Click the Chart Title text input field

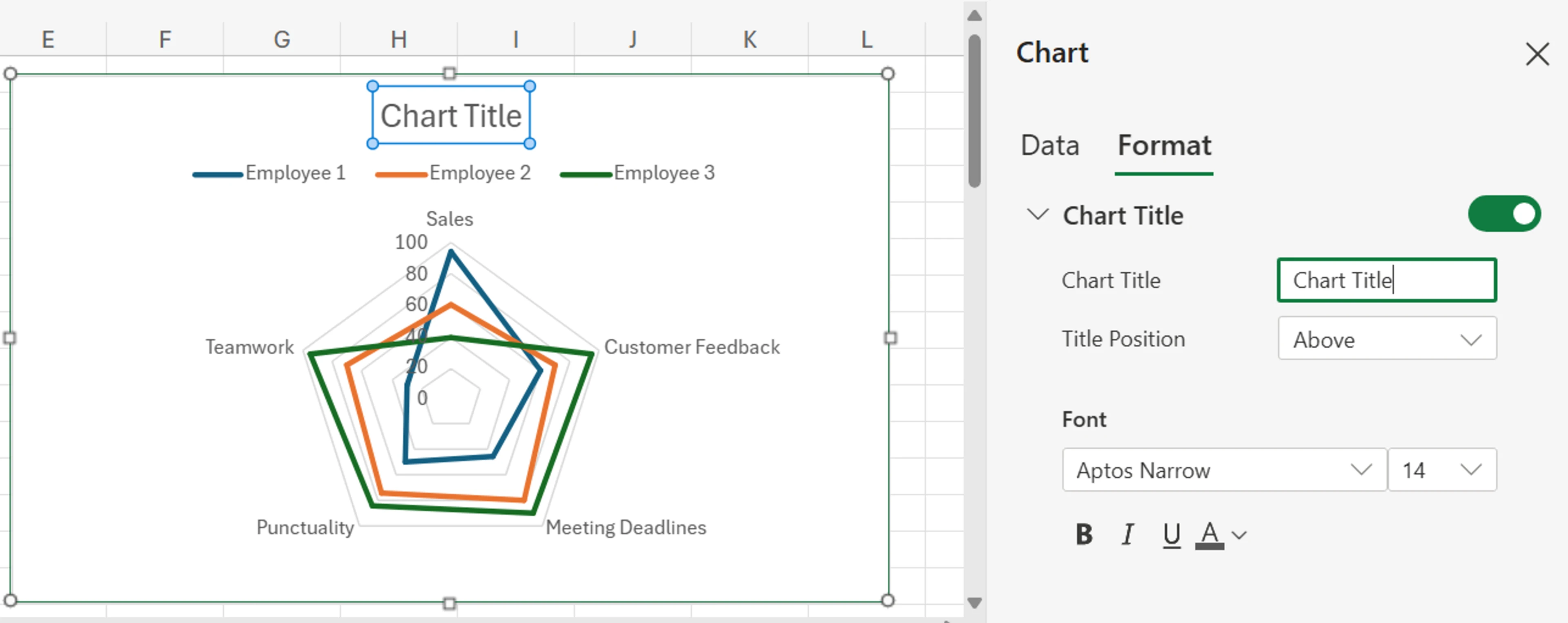click(1387, 280)
